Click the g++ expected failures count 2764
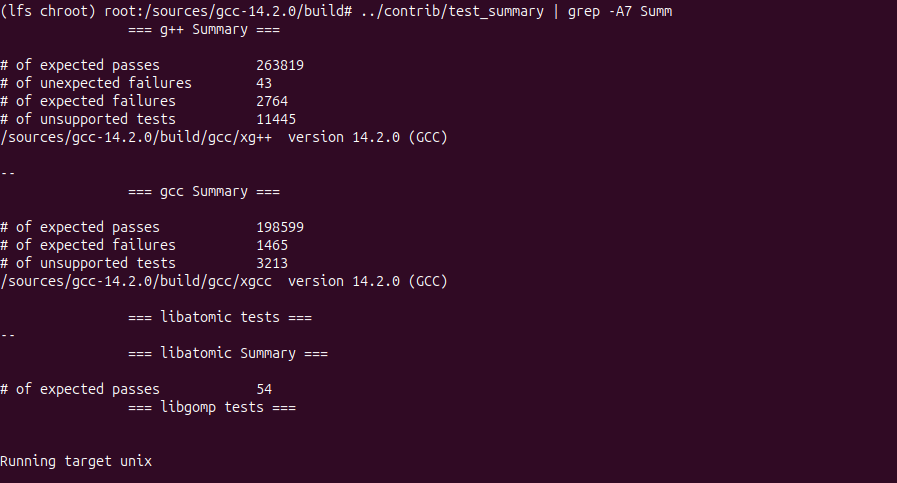This screenshot has width=897, height=483. [x=272, y=101]
